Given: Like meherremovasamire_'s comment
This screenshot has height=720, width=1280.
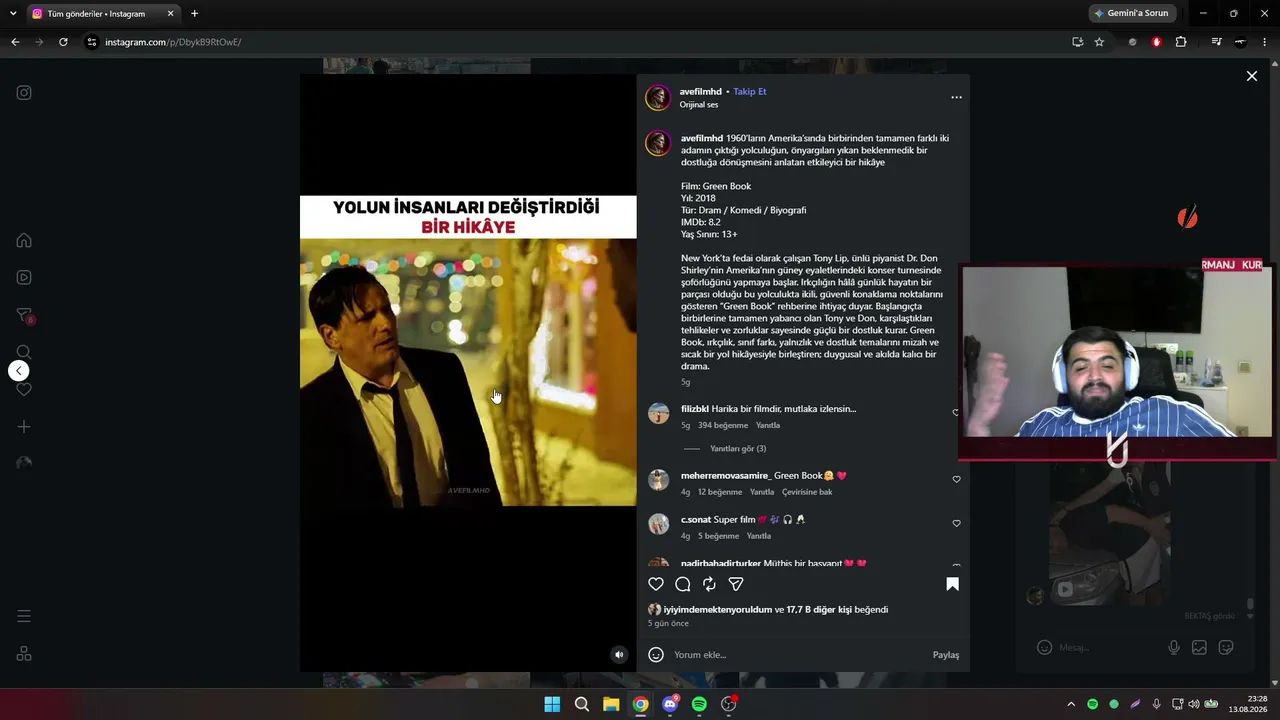Looking at the screenshot, I should [x=956, y=480].
